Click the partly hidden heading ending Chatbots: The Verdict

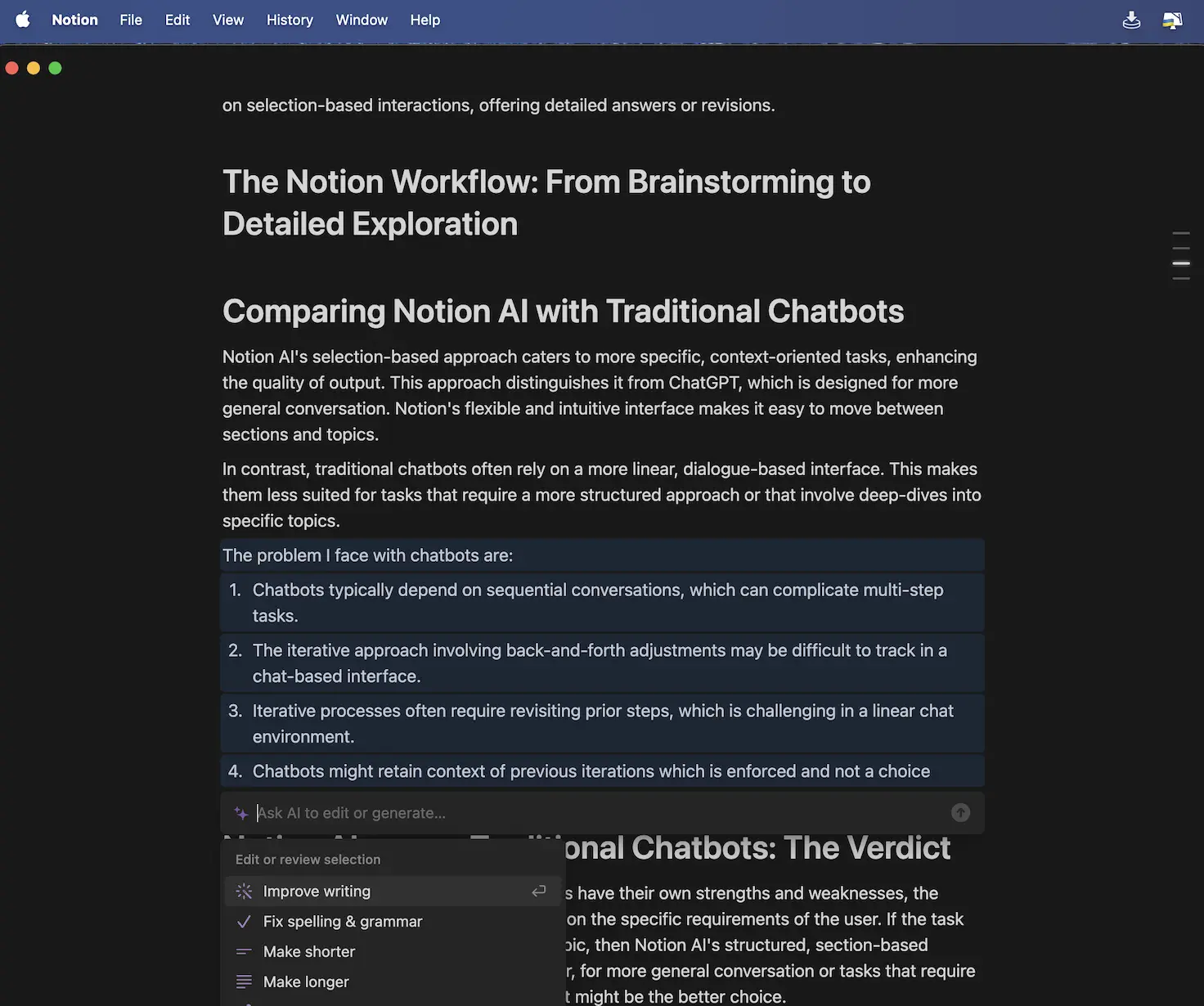(757, 848)
